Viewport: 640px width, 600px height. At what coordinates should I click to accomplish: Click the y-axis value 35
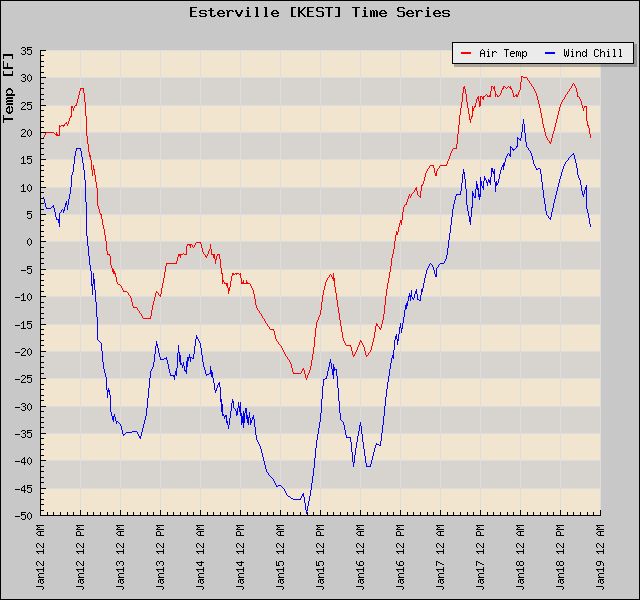27,51
